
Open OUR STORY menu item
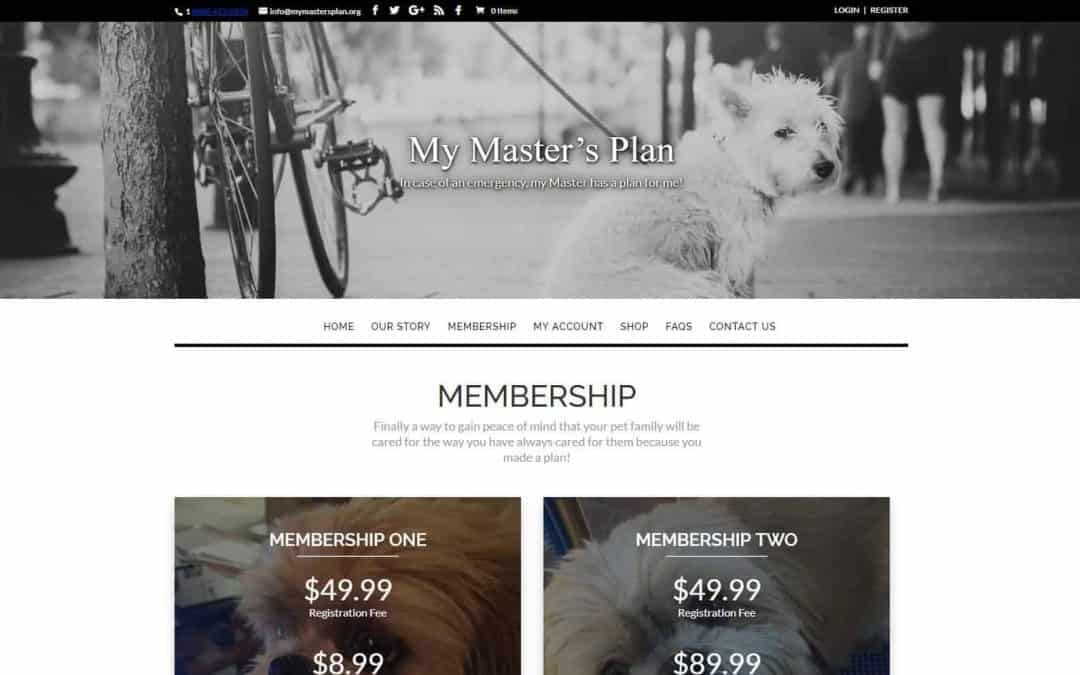(x=400, y=326)
